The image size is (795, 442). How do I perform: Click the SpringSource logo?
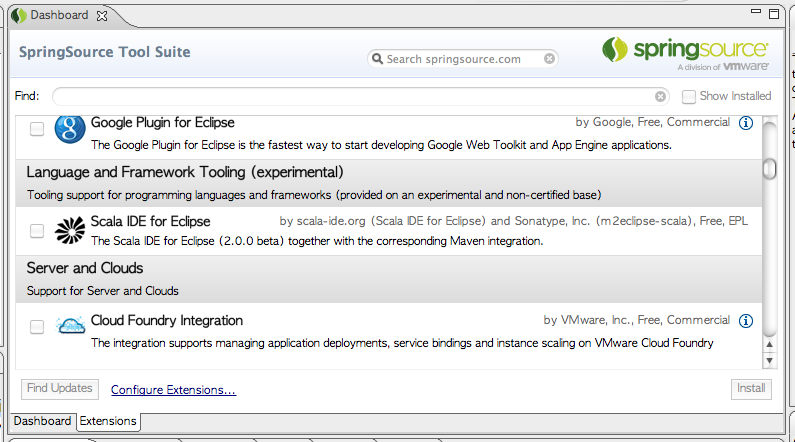coord(685,53)
